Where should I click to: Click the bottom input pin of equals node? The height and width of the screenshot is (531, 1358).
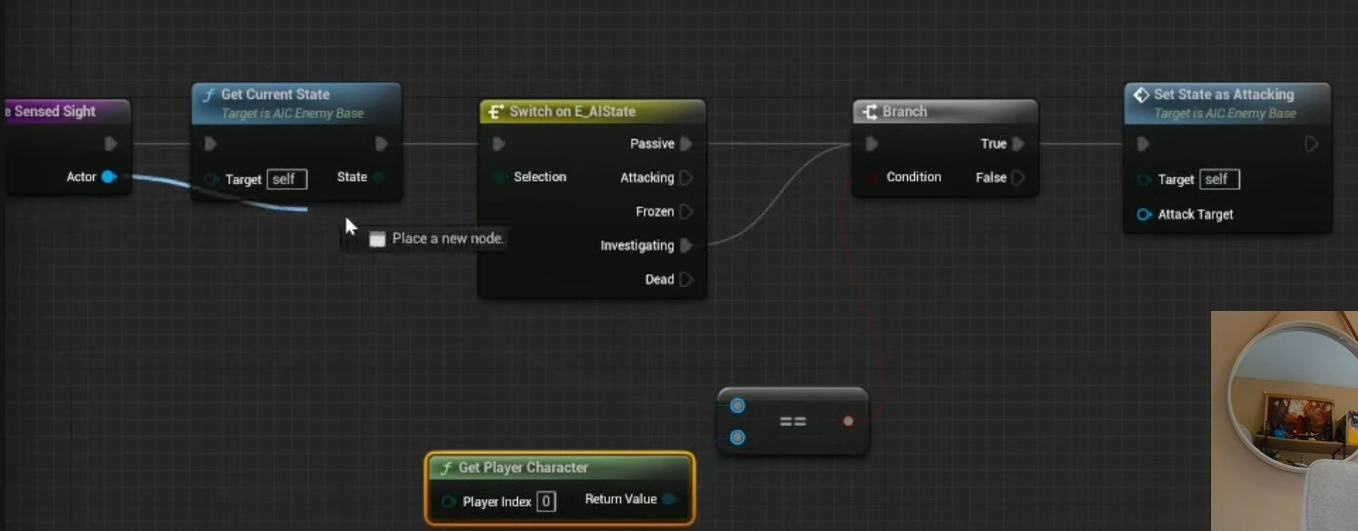tap(738, 437)
